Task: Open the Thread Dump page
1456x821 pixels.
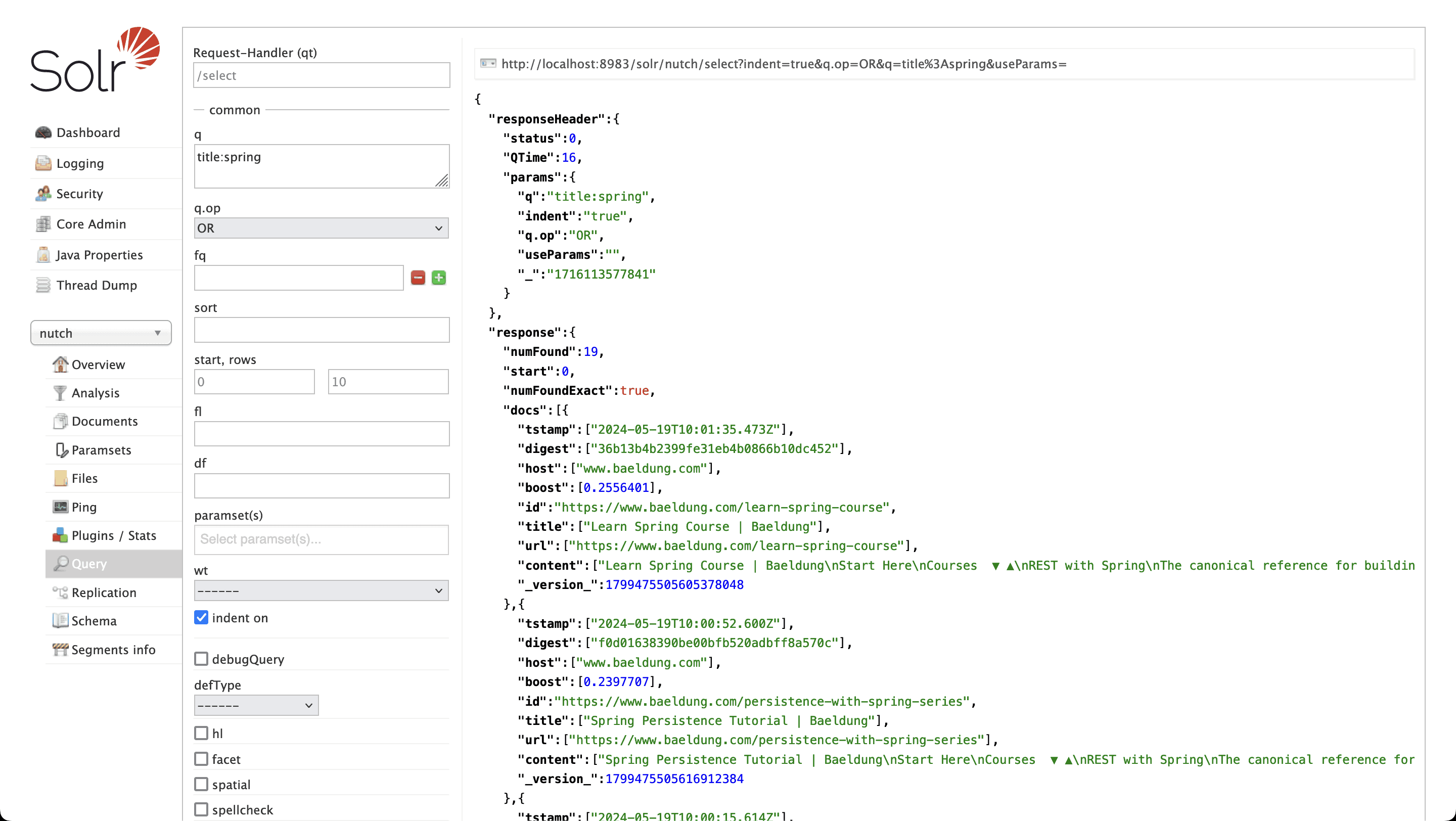Action: point(97,285)
